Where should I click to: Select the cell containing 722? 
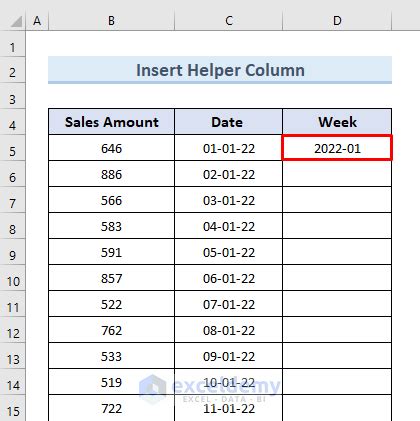(111, 408)
